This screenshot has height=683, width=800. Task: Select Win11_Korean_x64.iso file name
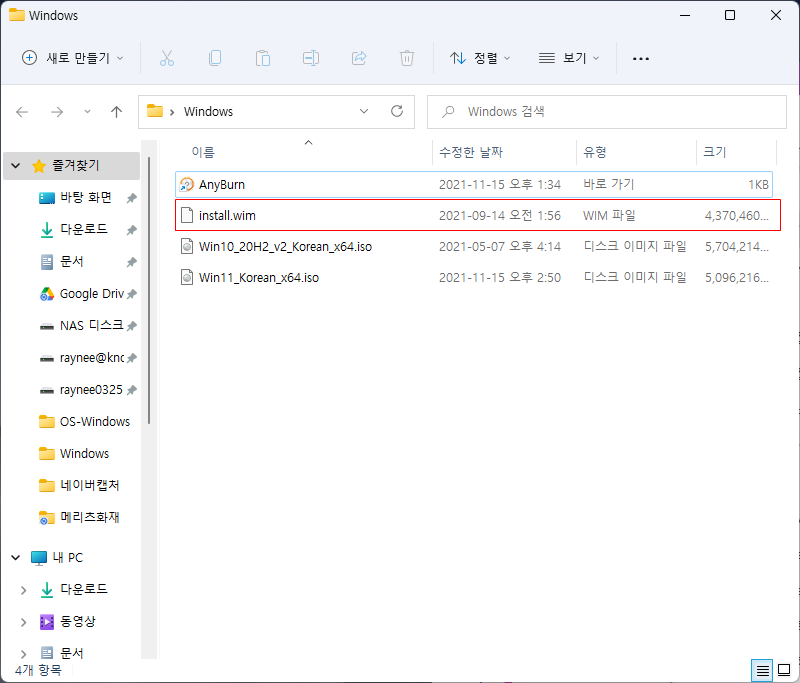point(259,278)
